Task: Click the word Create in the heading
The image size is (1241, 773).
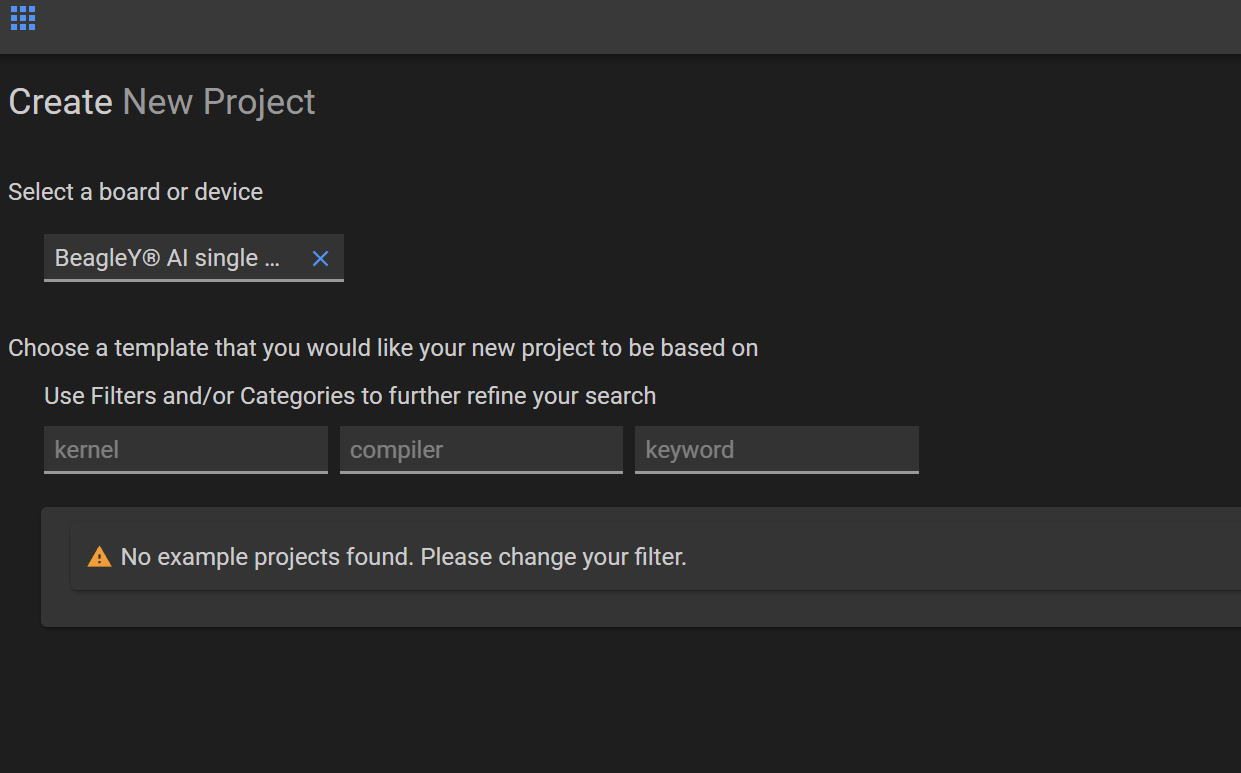Action: pyautogui.click(x=60, y=102)
